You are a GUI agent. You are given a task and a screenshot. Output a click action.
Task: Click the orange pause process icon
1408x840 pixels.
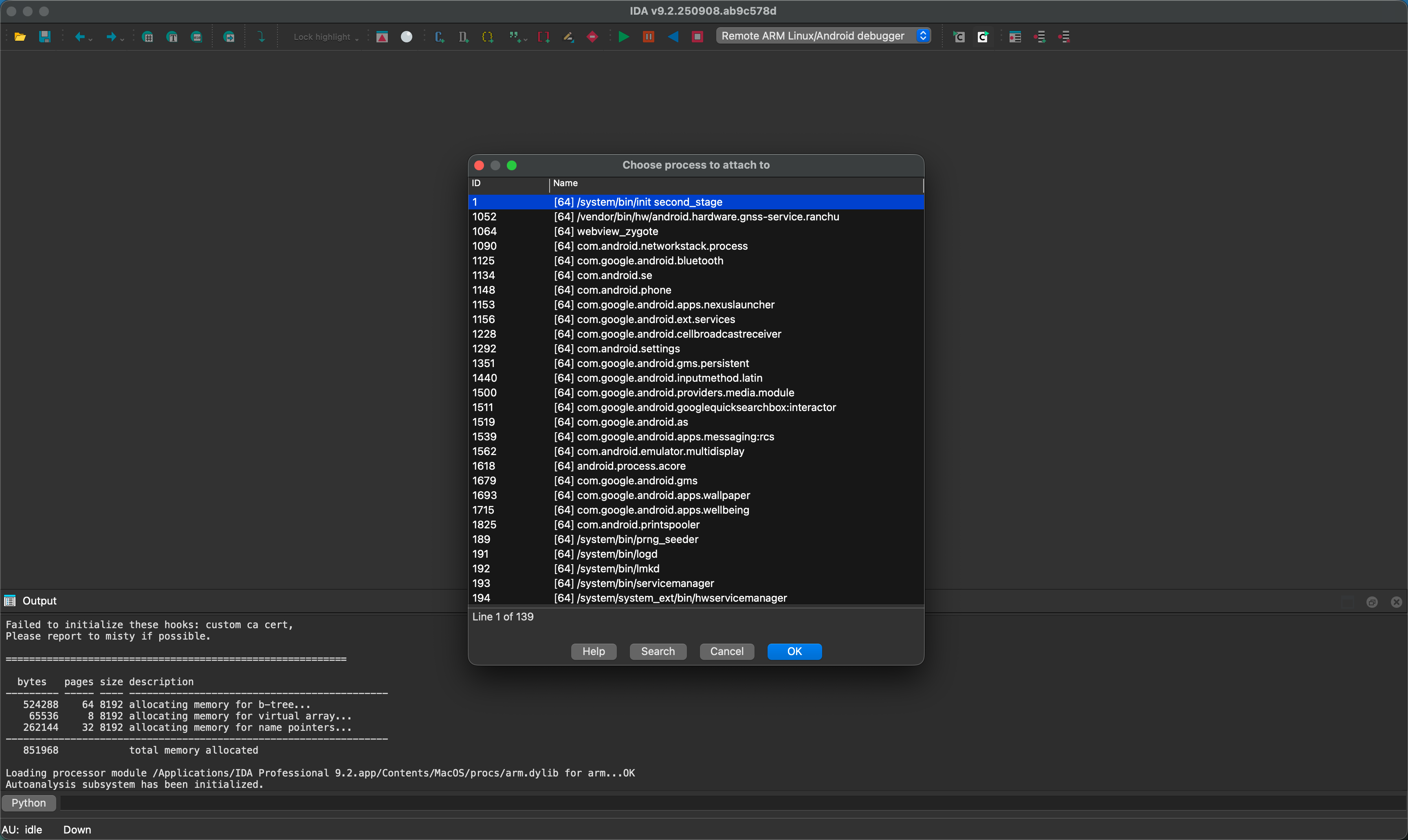649,37
